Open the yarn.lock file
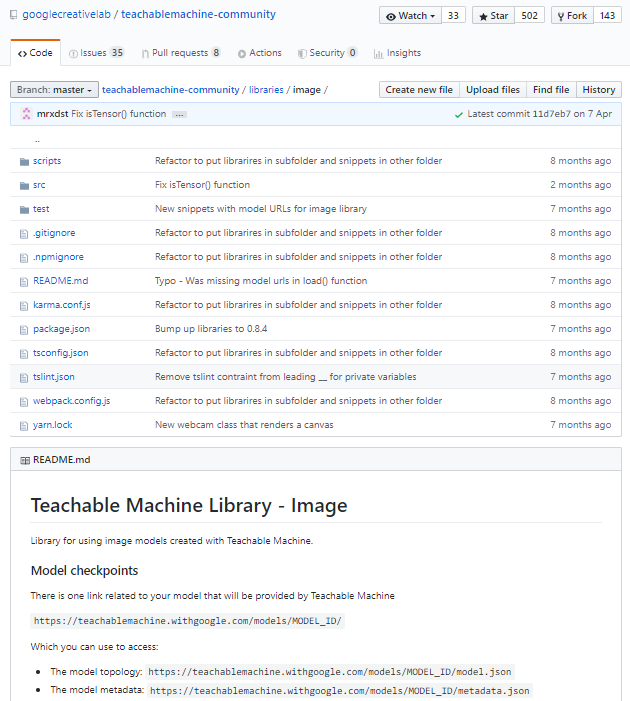The width and height of the screenshot is (630, 701). tap(52, 425)
